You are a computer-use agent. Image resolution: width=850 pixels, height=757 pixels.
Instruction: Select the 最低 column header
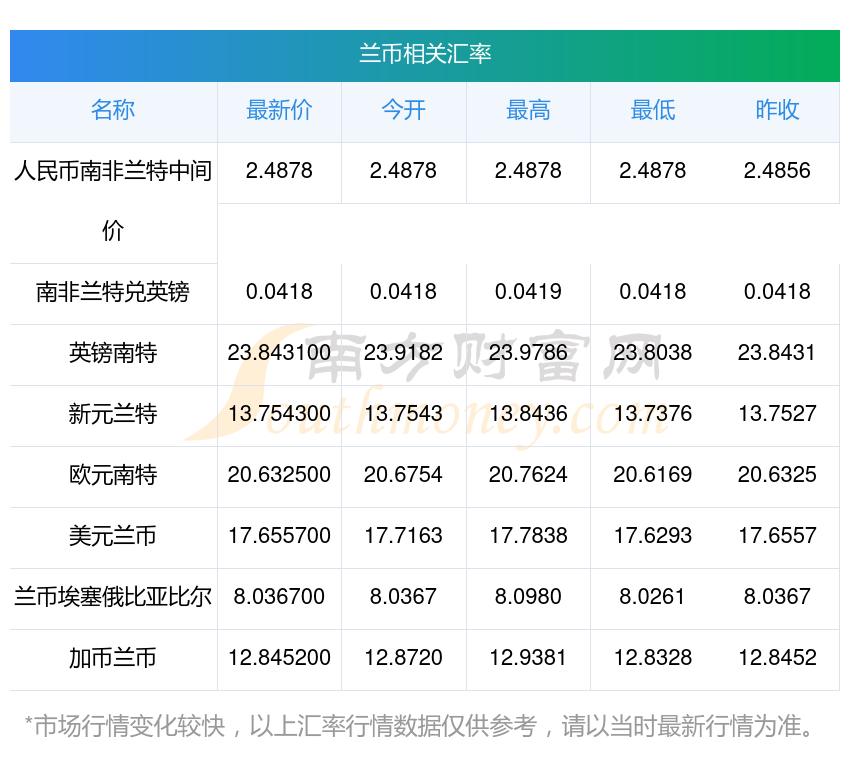[653, 110]
